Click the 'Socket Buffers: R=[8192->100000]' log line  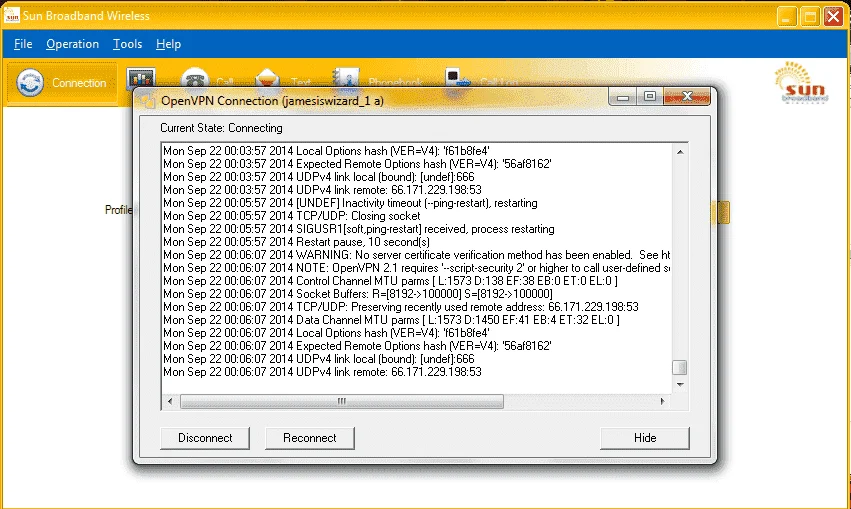pos(358,294)
